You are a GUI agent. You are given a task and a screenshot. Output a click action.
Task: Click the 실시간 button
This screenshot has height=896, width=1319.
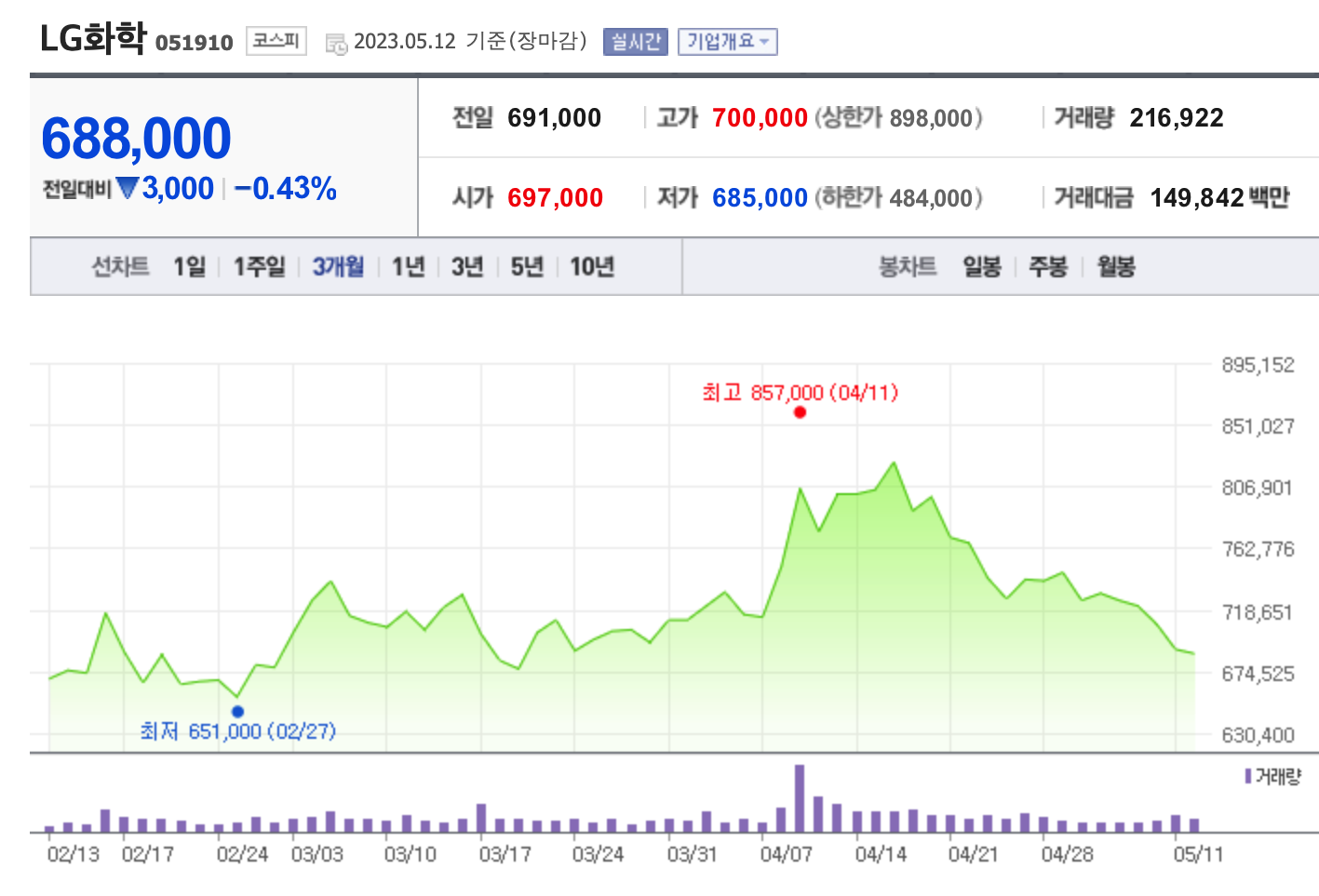pos(635,42)
